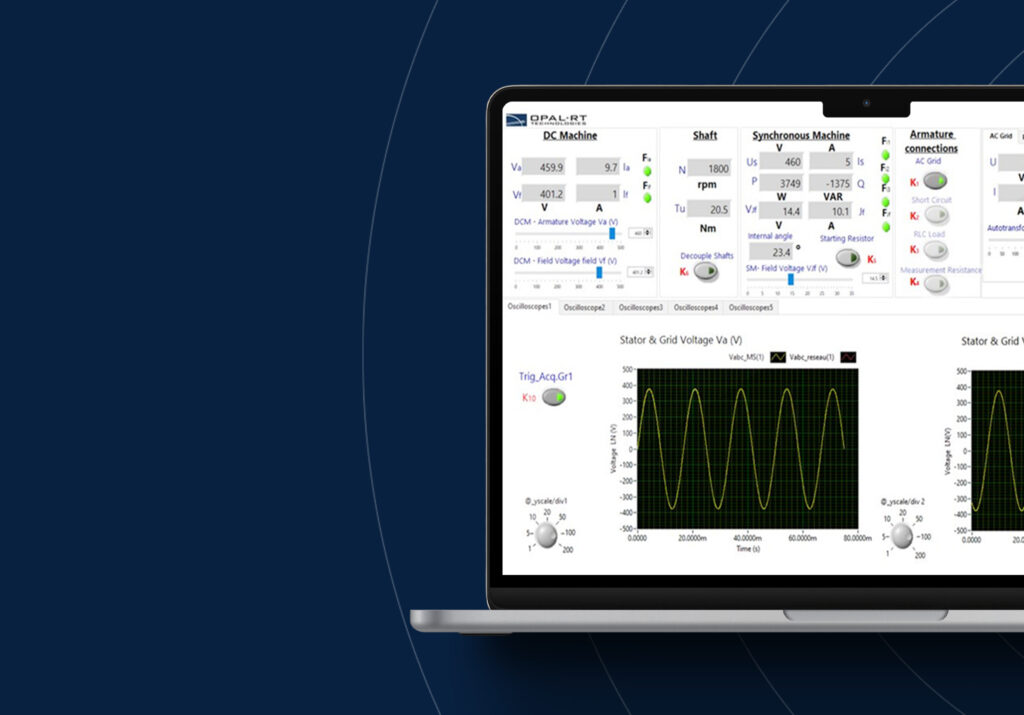Click the bottom Ff LED in Synchronous Machine
The width and height of the screenshot is (1024, 715).
pos(886,227)
